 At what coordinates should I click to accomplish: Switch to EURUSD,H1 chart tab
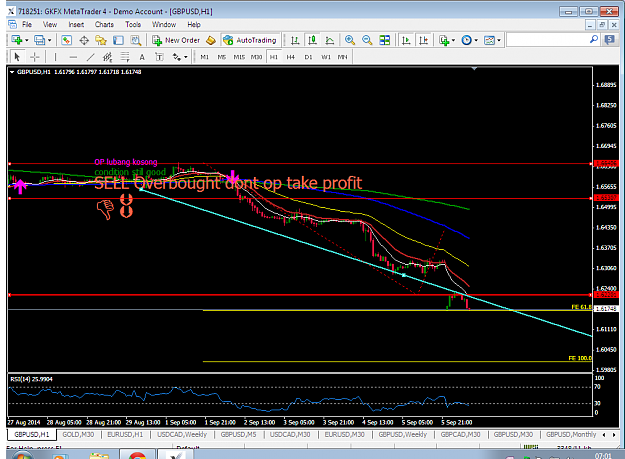click(125, 434)
